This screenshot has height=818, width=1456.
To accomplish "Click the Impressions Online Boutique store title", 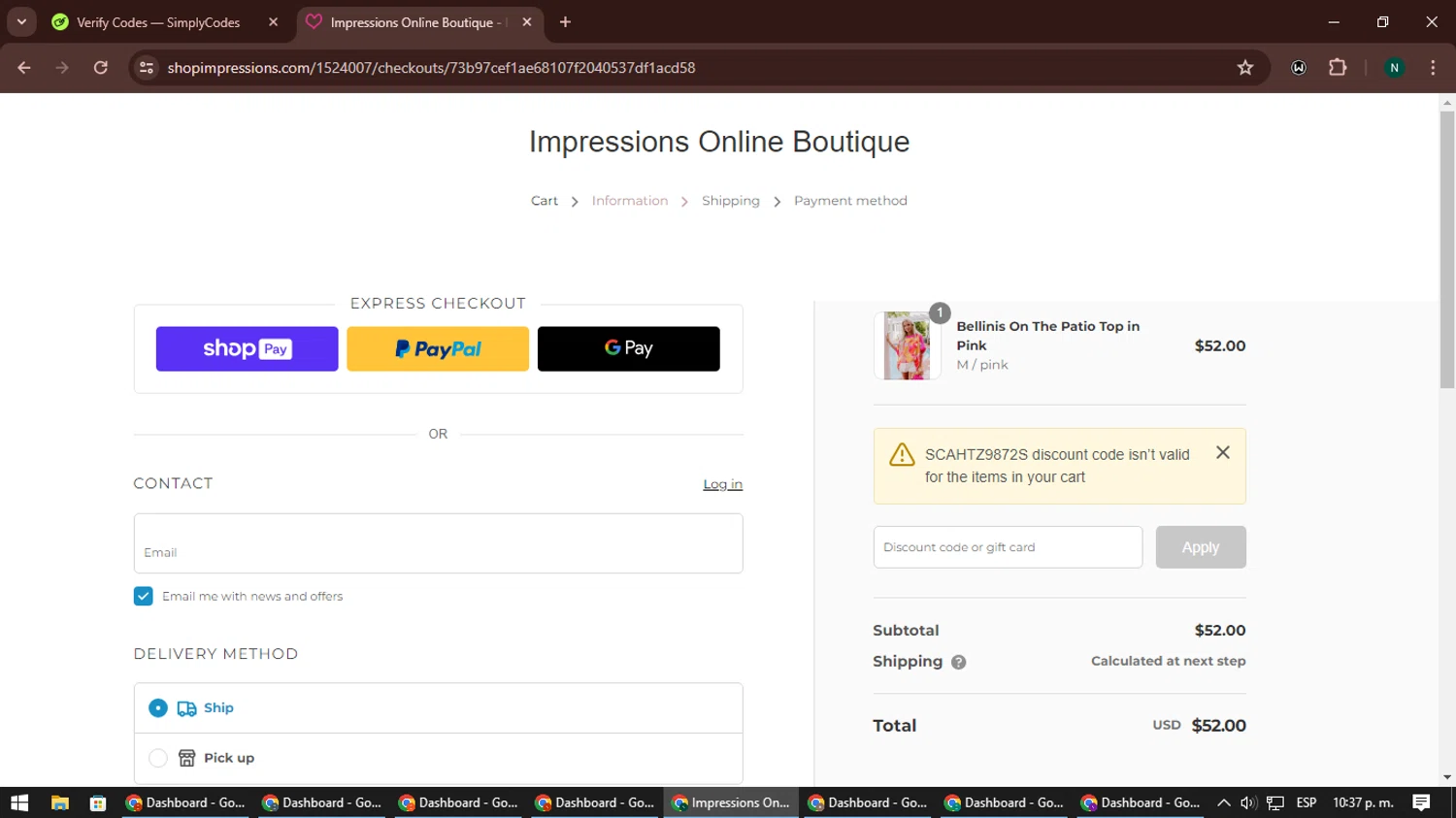I will (x=719, y=142).
